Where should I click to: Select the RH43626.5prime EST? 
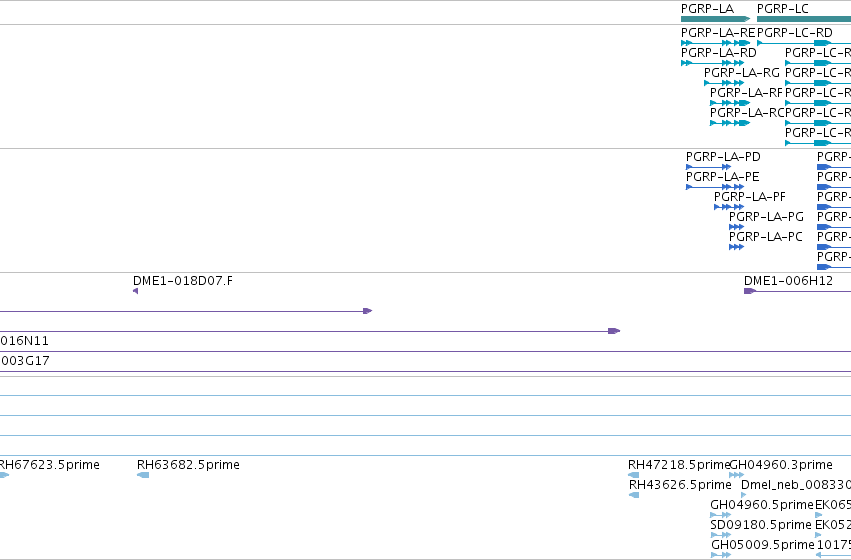coord(634,495)
